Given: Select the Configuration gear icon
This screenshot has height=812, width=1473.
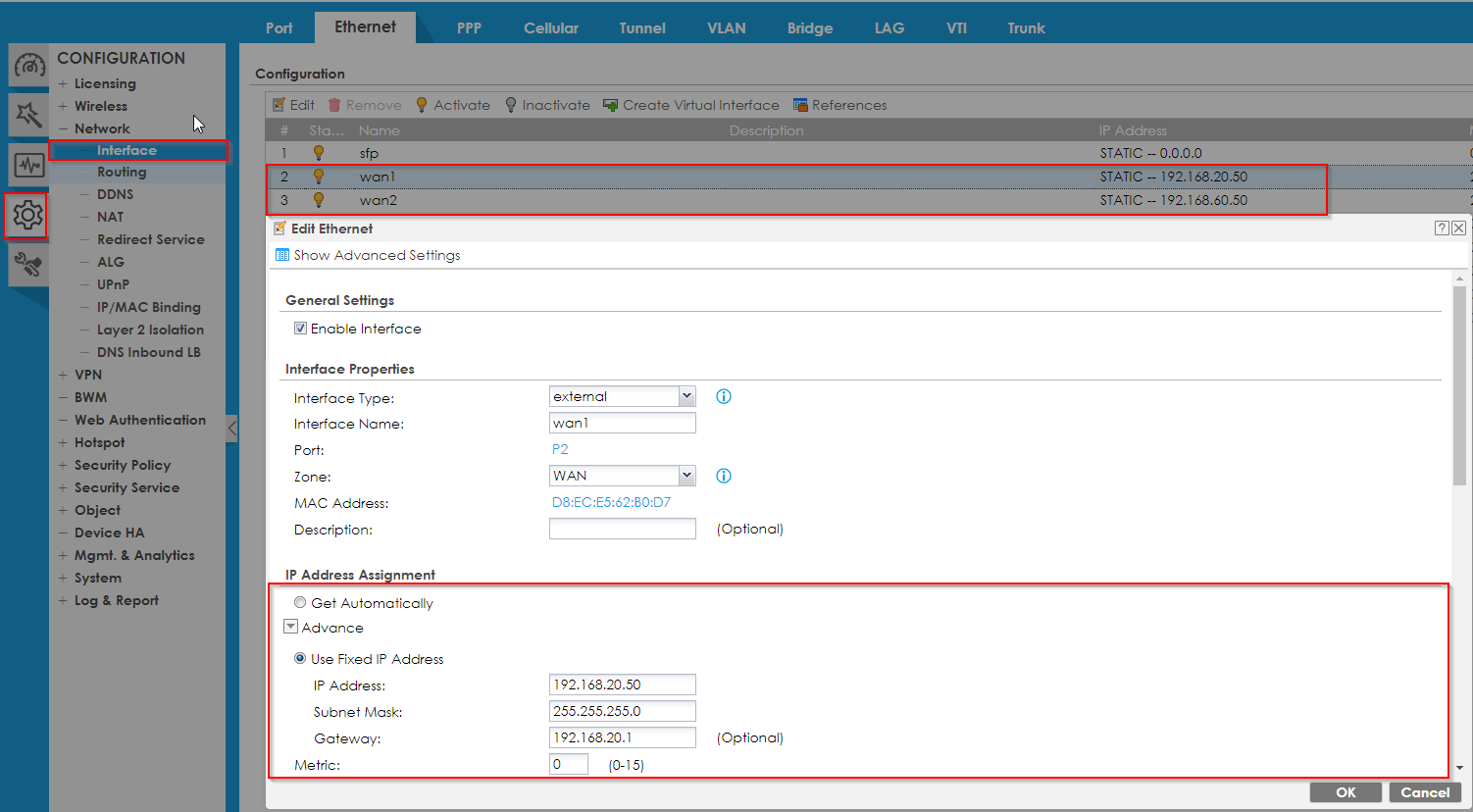Looking at the screenshot, I should (27, 215).
